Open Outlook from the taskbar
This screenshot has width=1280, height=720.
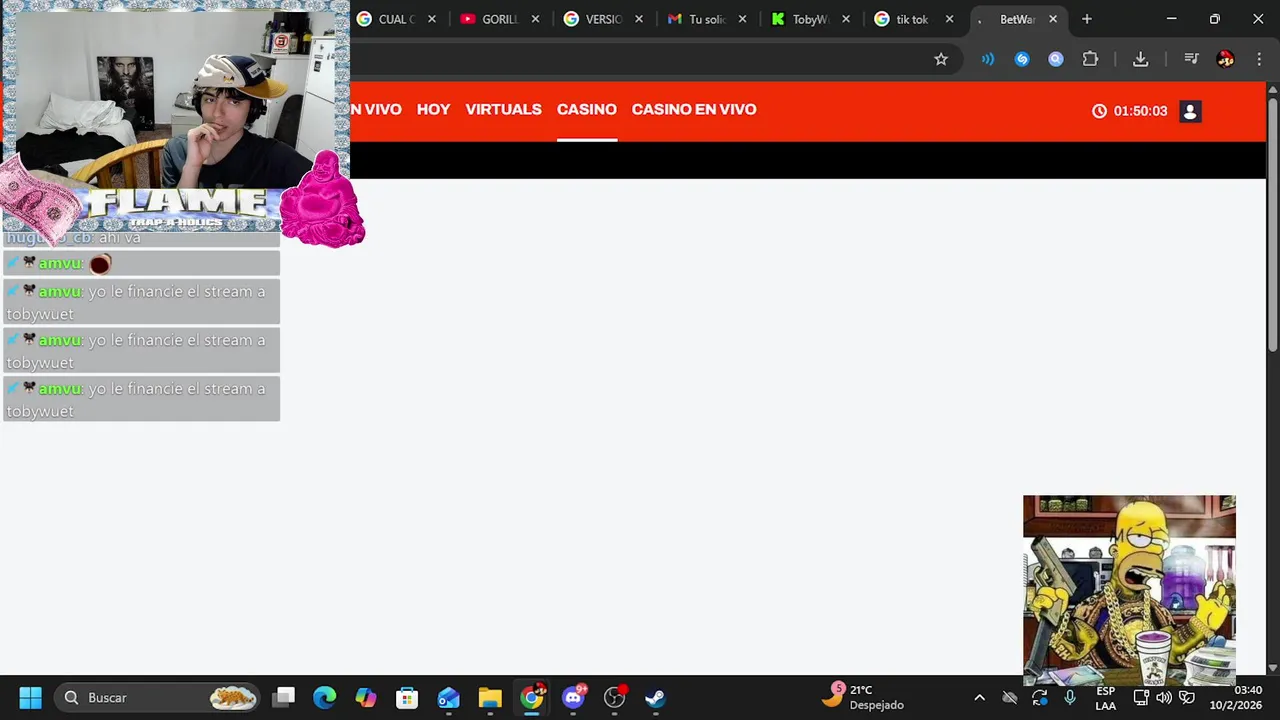click(x=448, y=698)
